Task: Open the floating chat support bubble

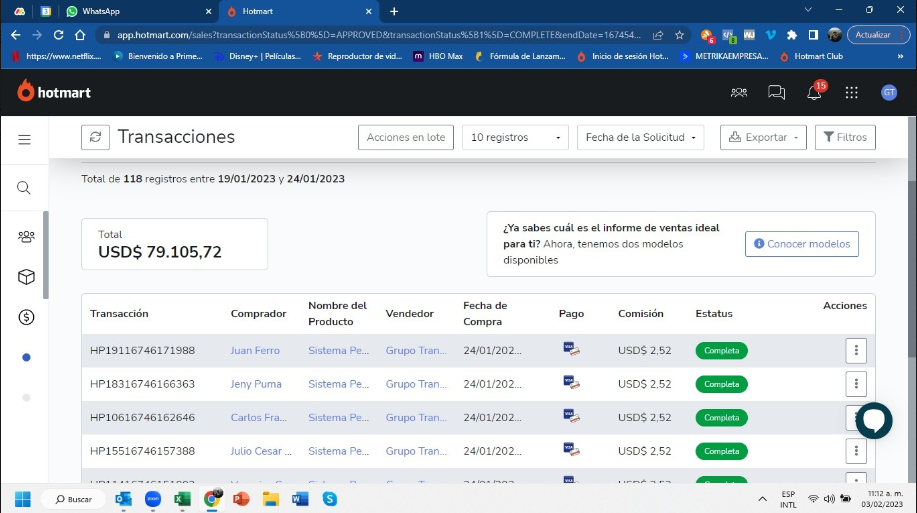Action: click(874, 420)
